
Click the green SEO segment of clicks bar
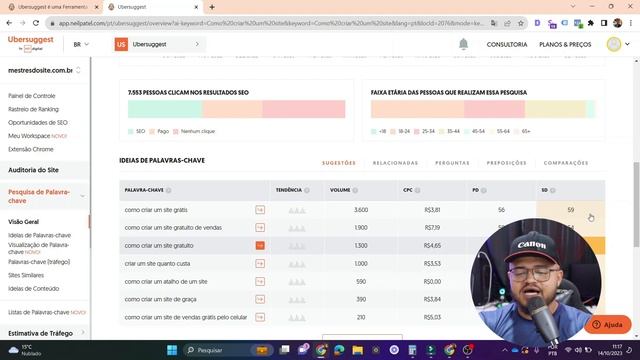pyautogui.click(x=165, y=109)
